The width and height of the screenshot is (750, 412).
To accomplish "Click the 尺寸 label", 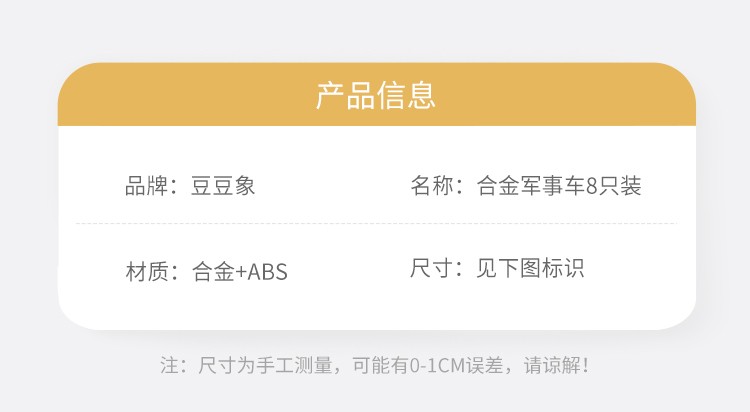I will [x=432, y=268].
